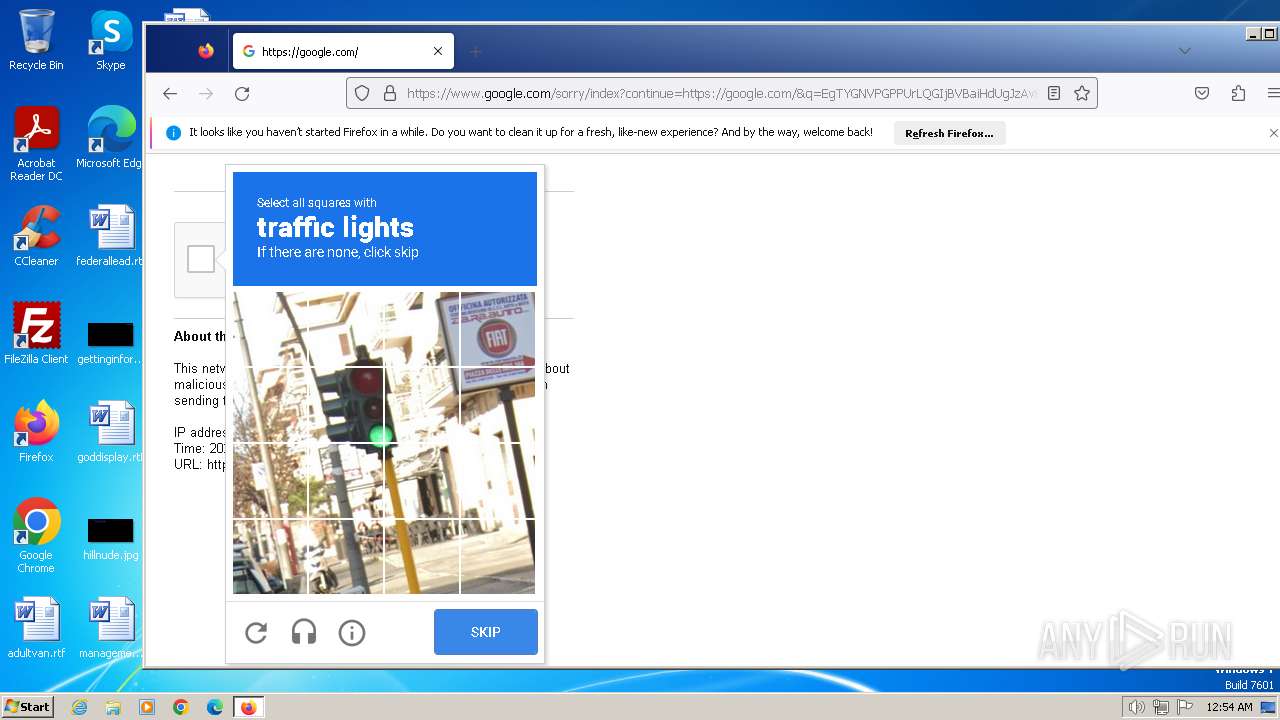Reload the captcha challenge image
1280x720 pixels.
[x=256, y=632]
